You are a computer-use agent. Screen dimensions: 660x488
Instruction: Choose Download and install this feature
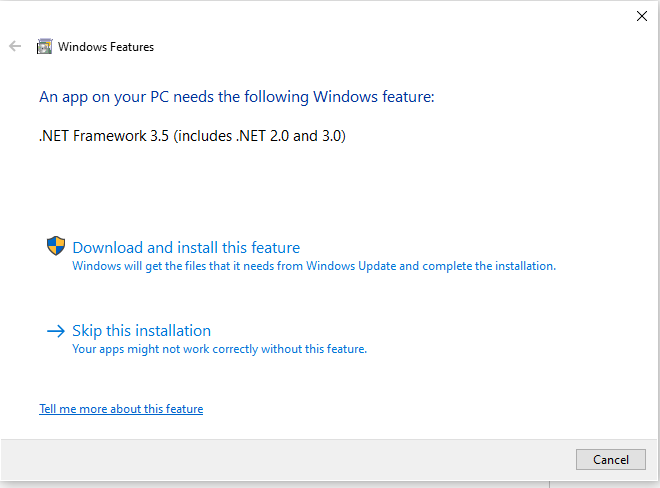point(186,248)
